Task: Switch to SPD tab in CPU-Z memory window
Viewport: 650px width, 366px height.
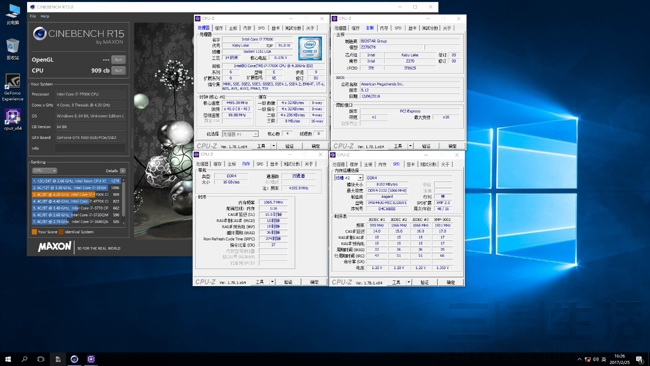Action: 260,164
